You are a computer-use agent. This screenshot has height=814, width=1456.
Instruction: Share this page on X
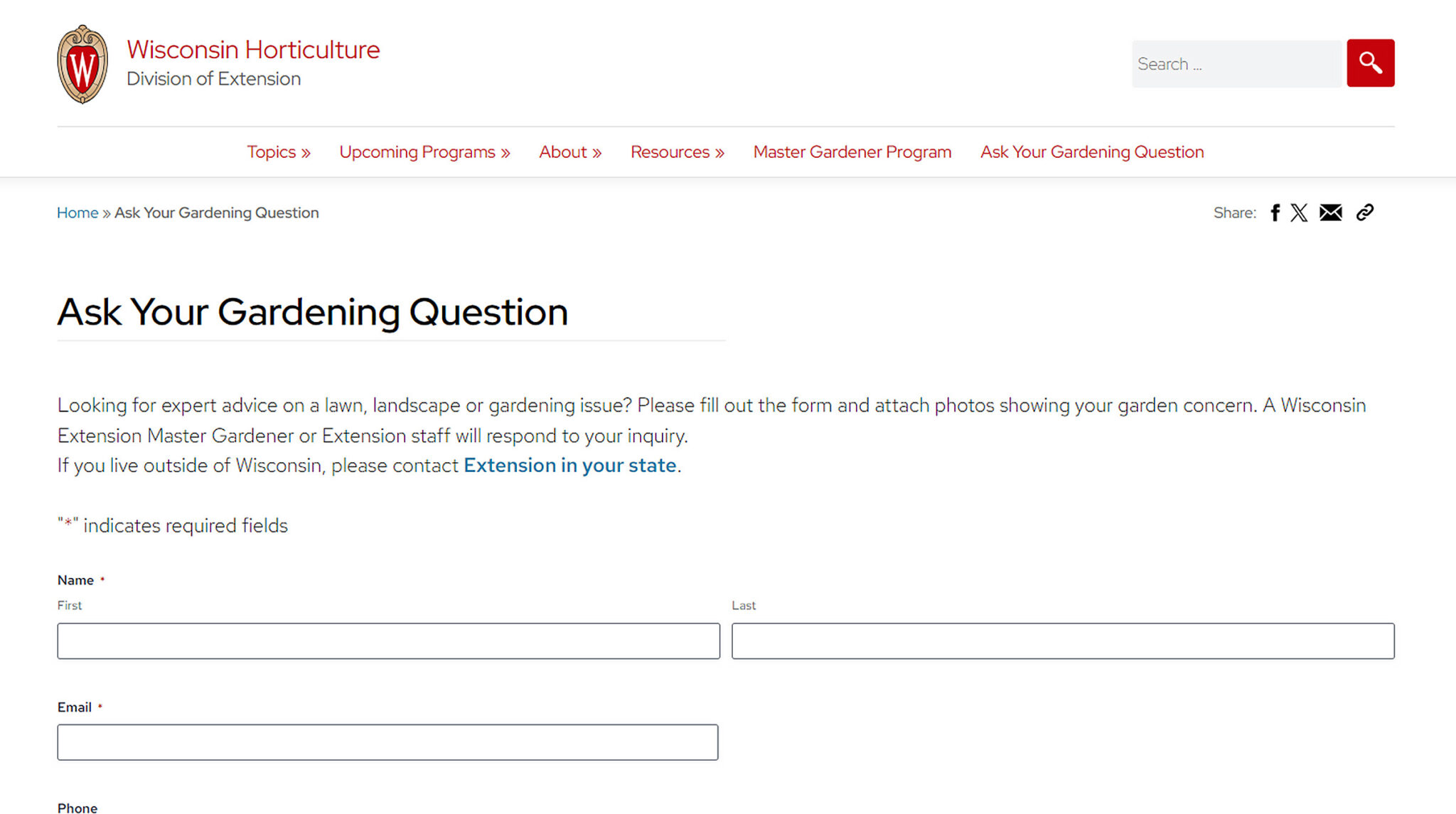pyautogui.click(x=1299, y=213)
